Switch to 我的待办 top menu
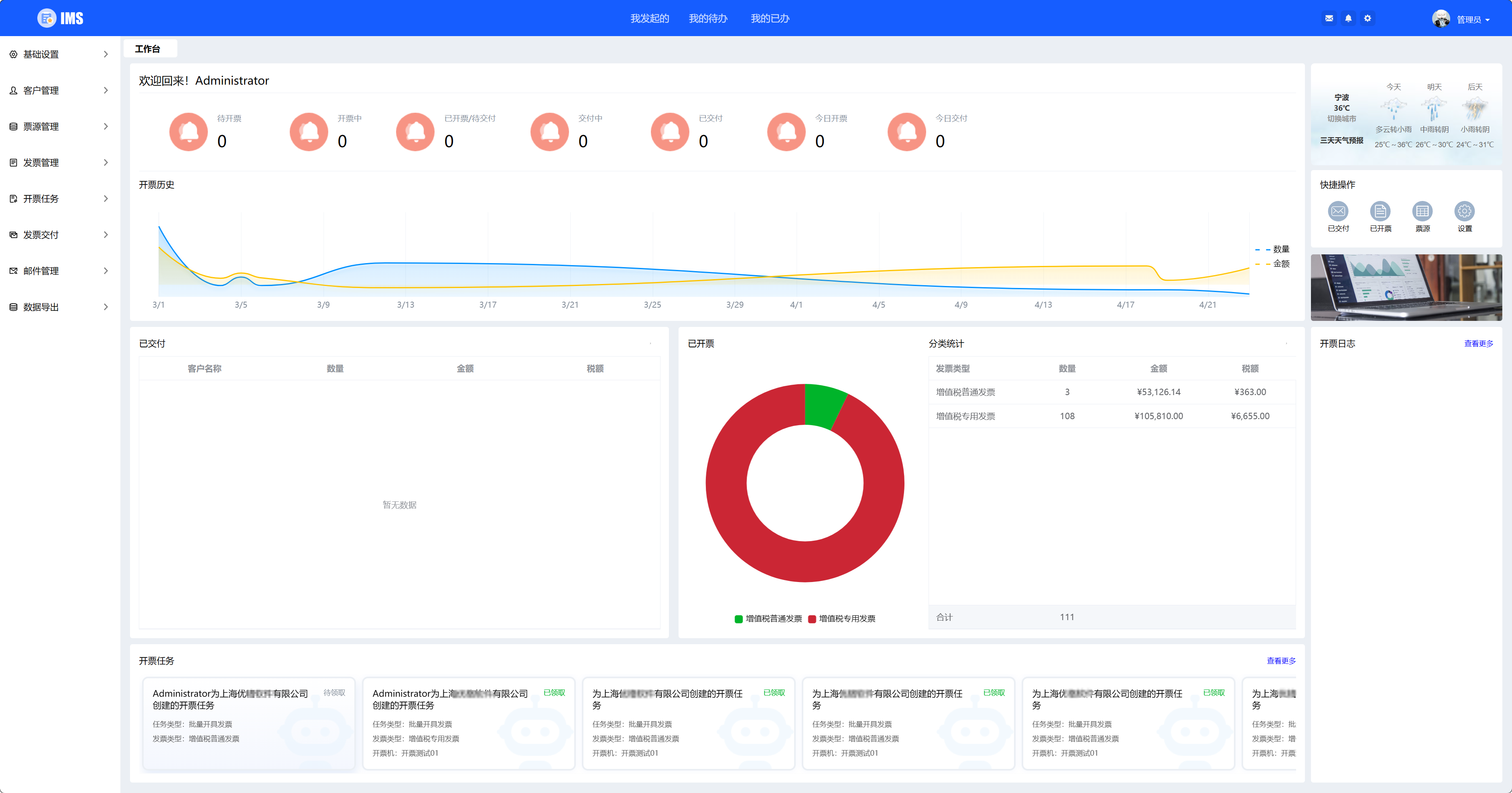Screen dimensions: 1512x793 click(x=708, y=19)
